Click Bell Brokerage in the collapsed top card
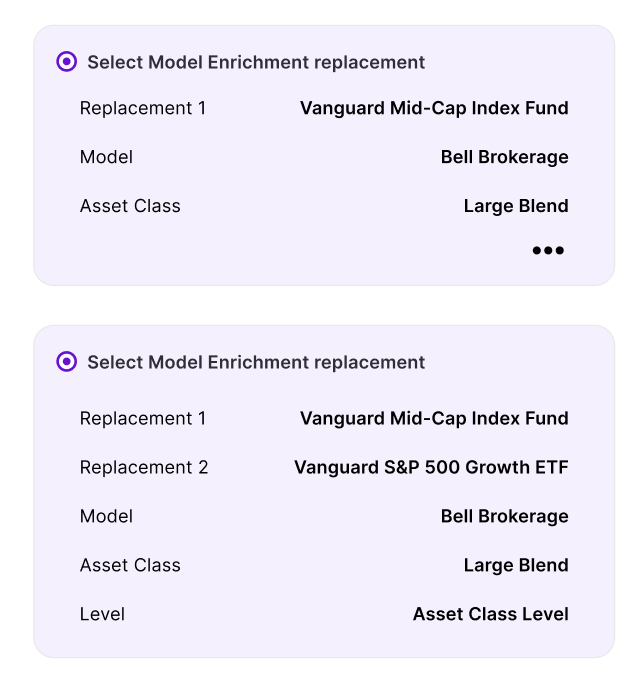This screenshot has width=642, height=694. 504,157
